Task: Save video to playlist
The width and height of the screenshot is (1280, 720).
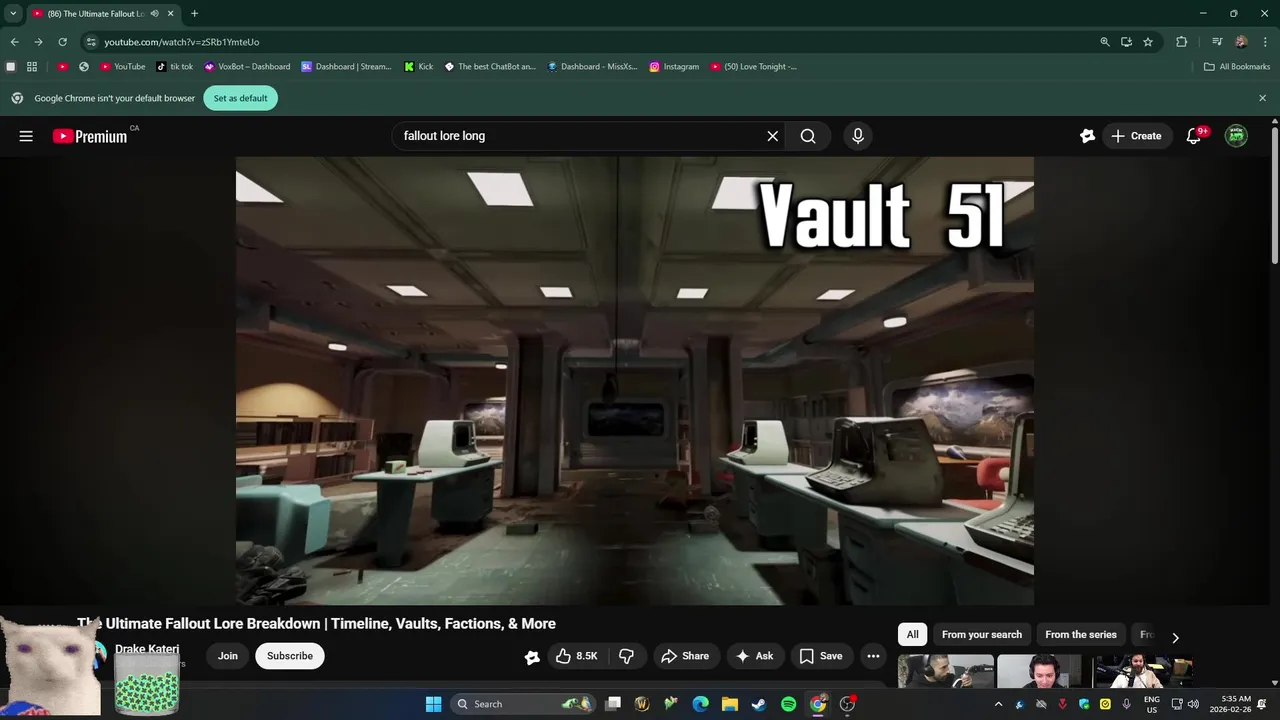Action: pos(822,656)
